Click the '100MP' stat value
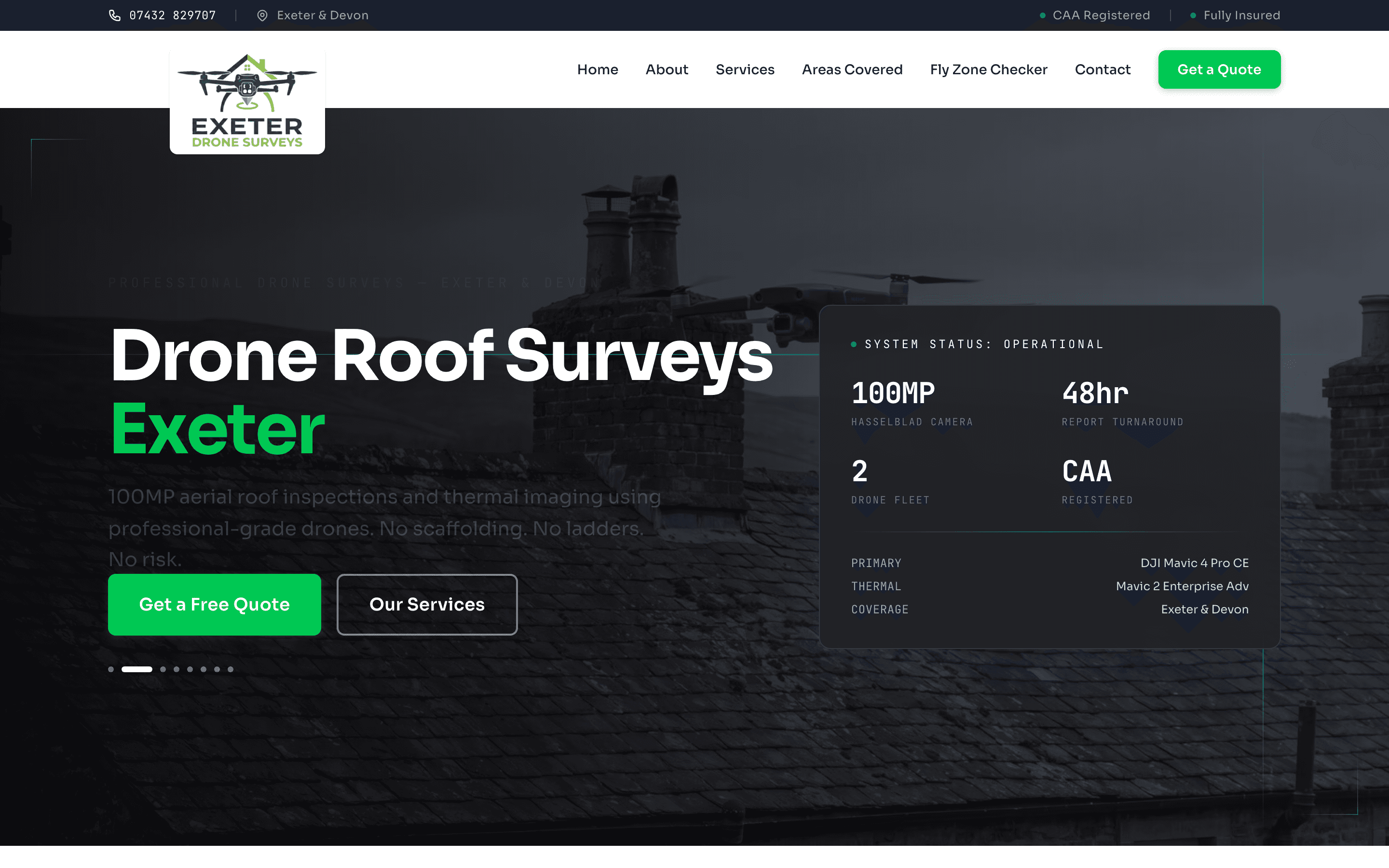Screen dimensions: 1389x868 click(x=893, y=394)
